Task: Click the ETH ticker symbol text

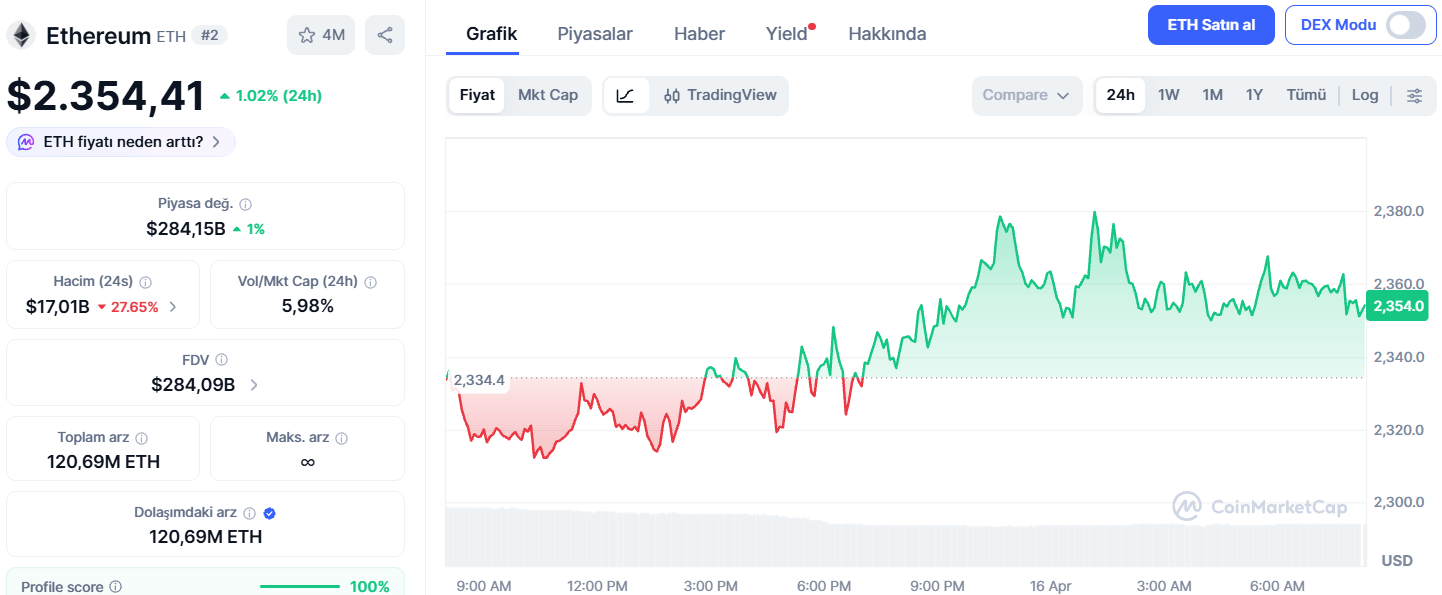Action: click(171, 36)
